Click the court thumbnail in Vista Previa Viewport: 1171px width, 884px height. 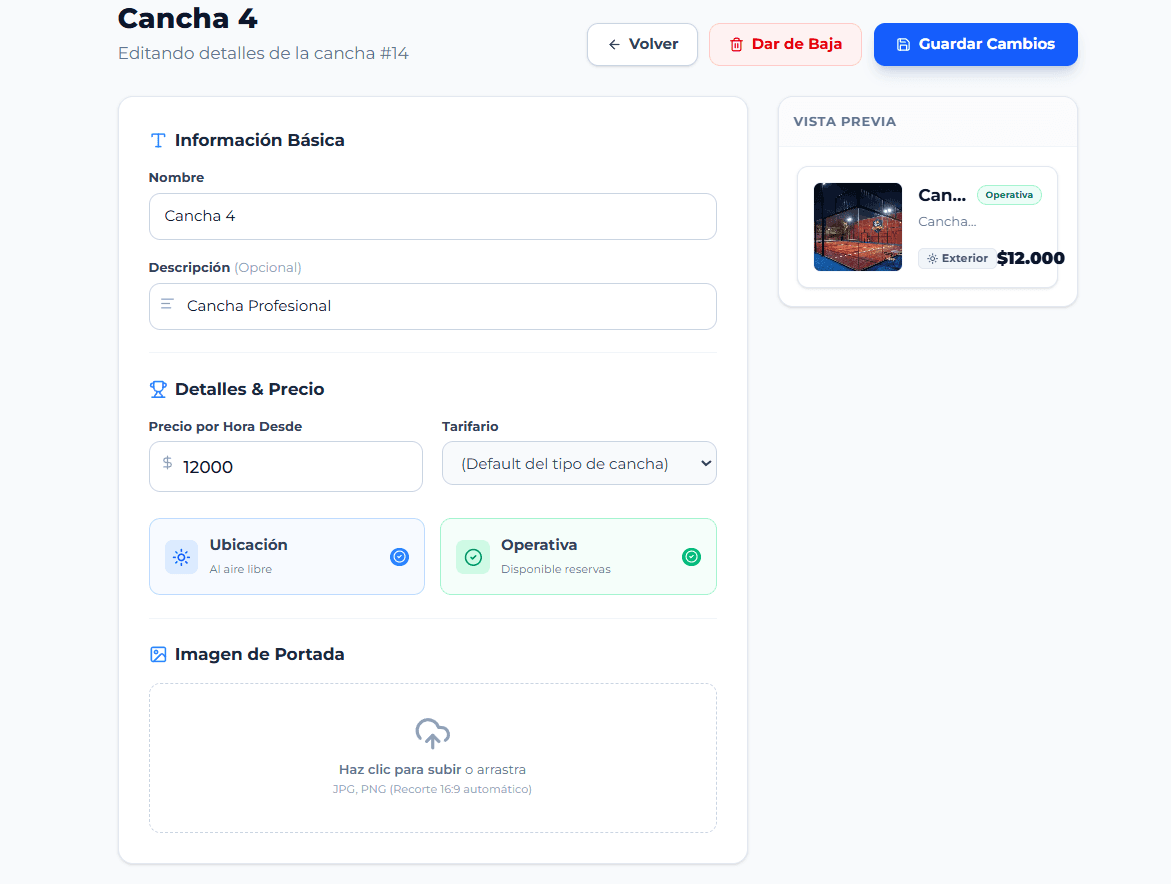click(857, 227)
